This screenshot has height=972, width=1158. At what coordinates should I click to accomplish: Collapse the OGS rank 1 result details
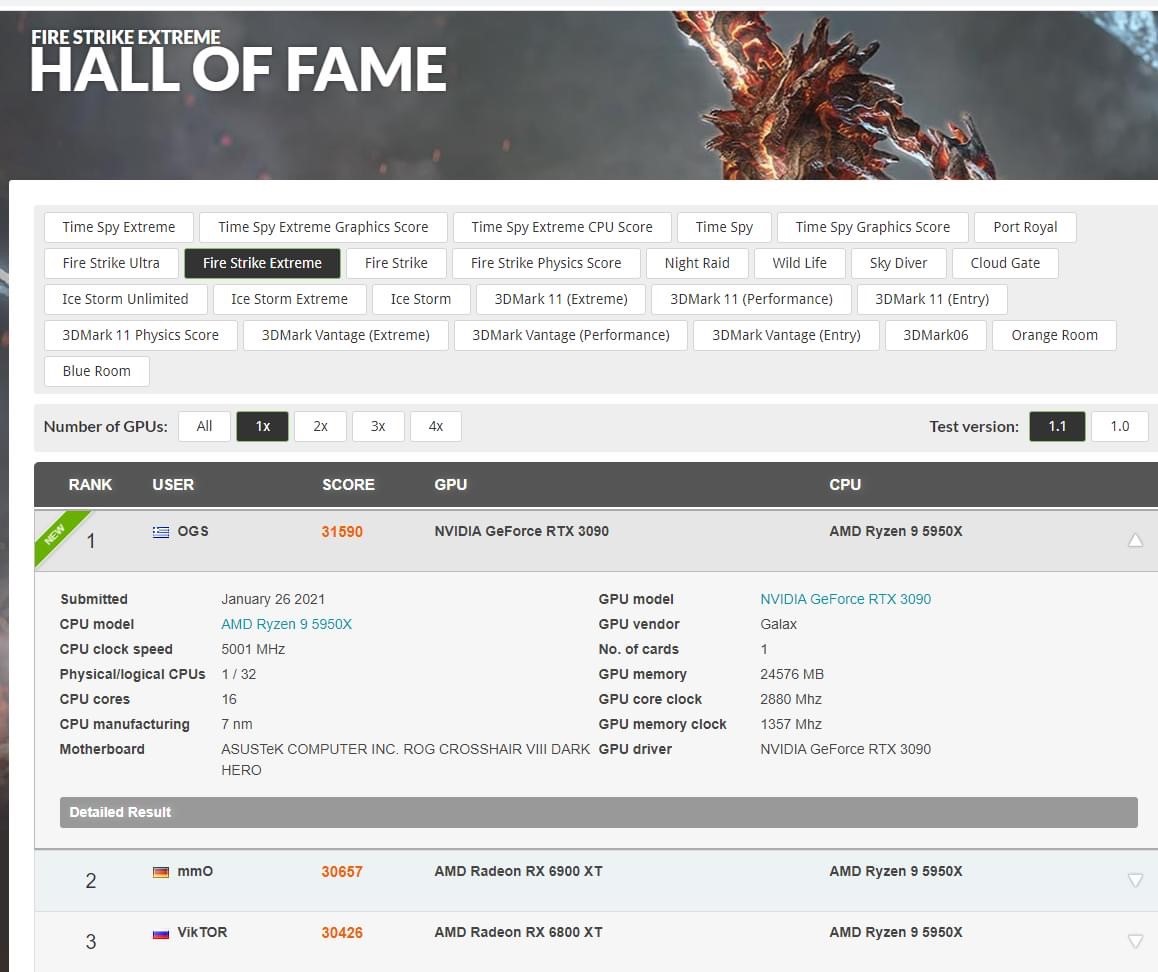(x=1135, y=540)
